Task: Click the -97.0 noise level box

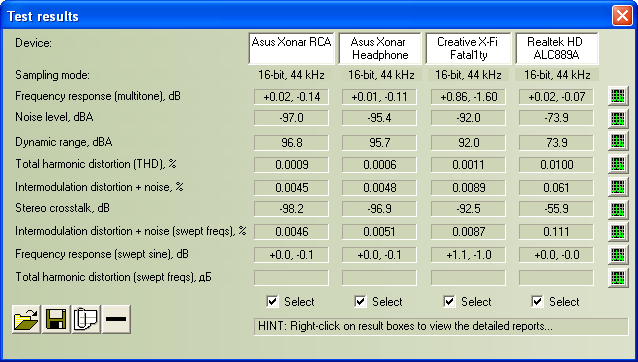Action: (291, 118)
